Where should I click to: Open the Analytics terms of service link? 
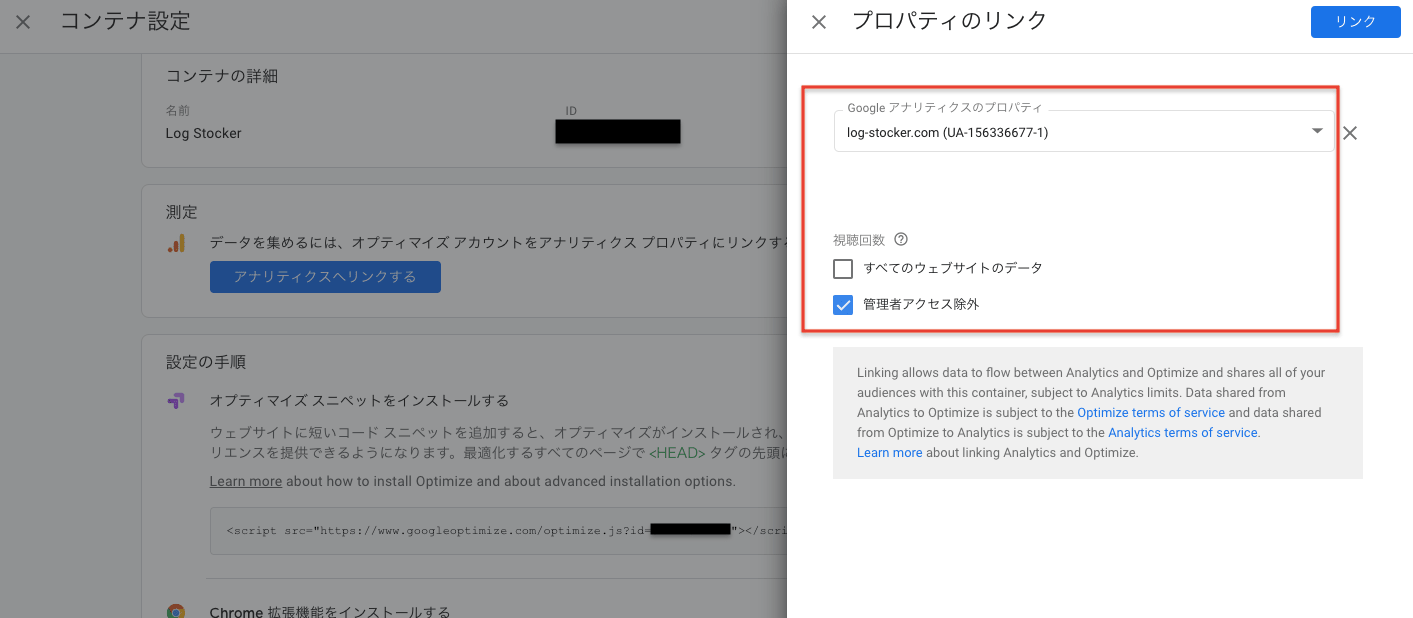click(1183, 432)
